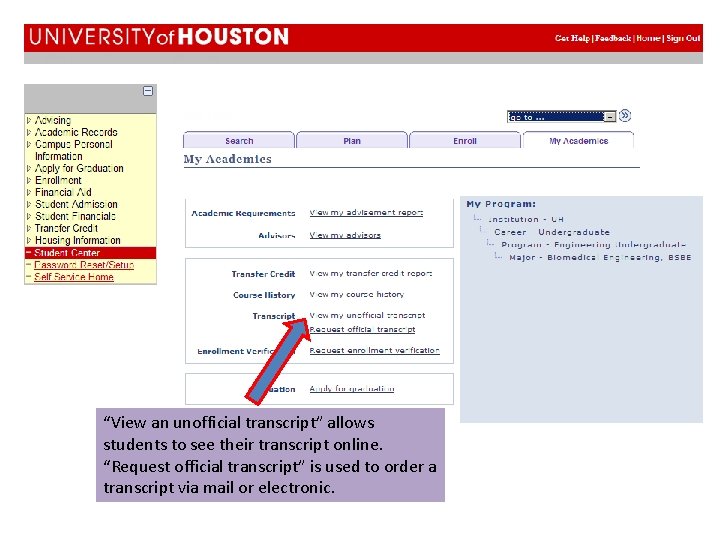Expand the Enrollment menu triangle
The width and height of the screenshot is (720, 540).
[x=29, y=180]
